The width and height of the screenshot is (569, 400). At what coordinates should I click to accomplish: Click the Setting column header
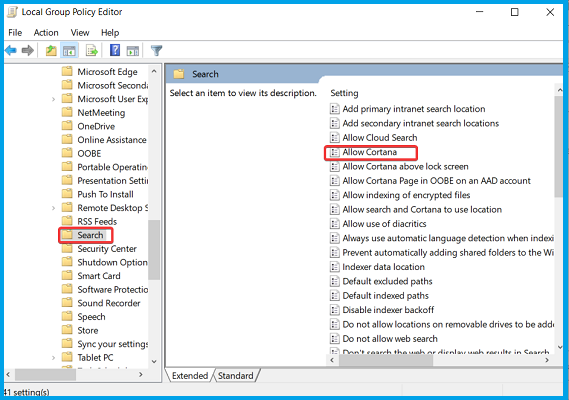tap(344, 93)
